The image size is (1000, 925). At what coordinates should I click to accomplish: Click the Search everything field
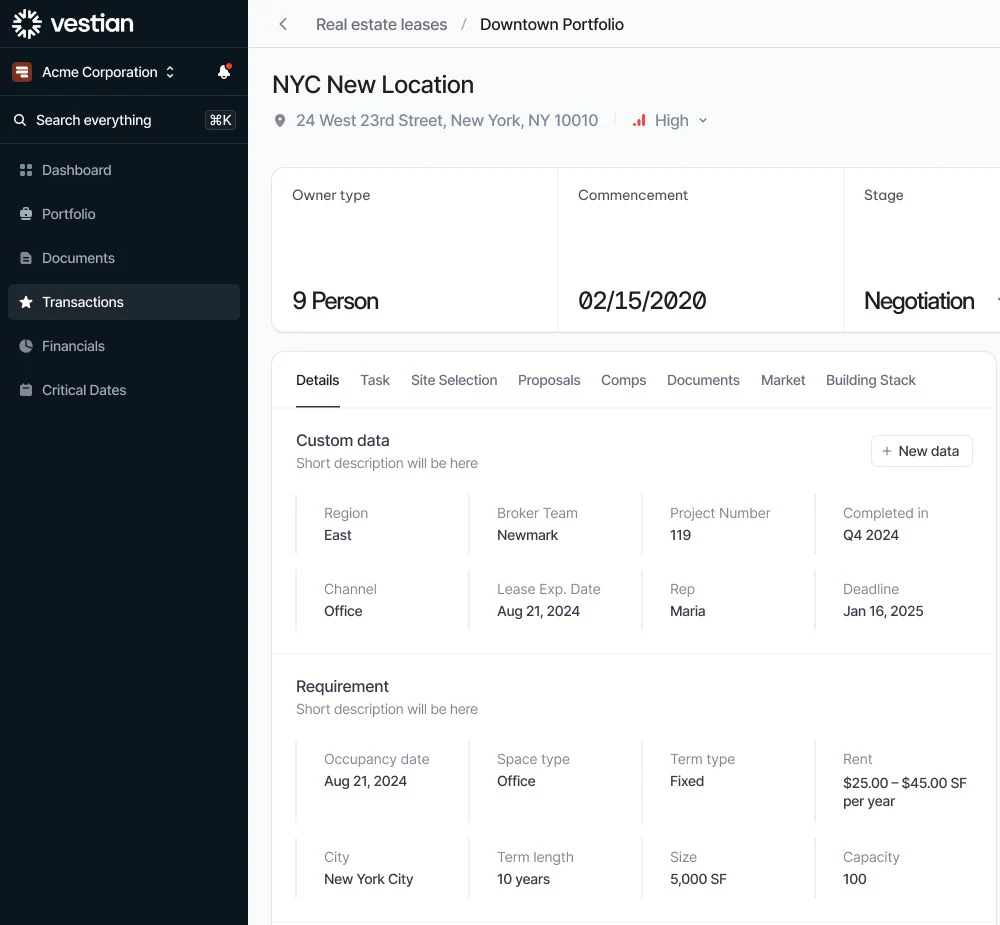coord(124,120)
